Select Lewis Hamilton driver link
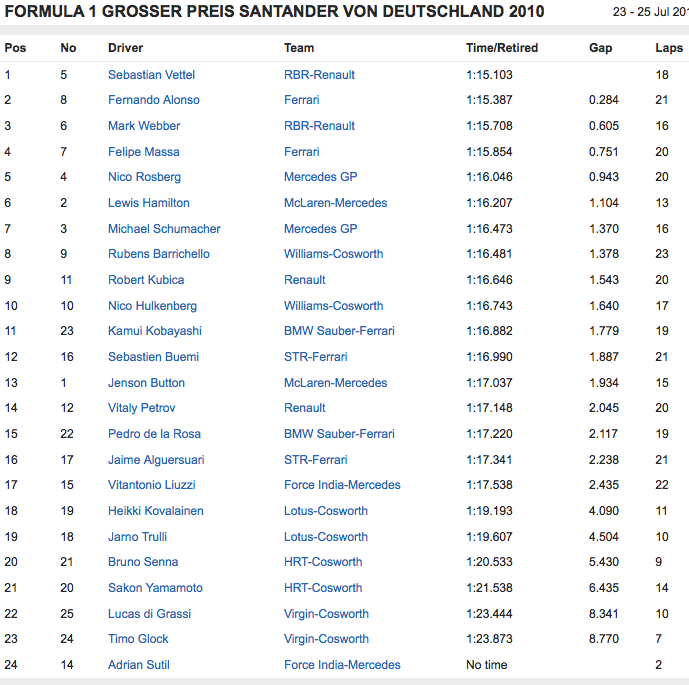This screenshot has height=685, width=689. coord(148,203)
